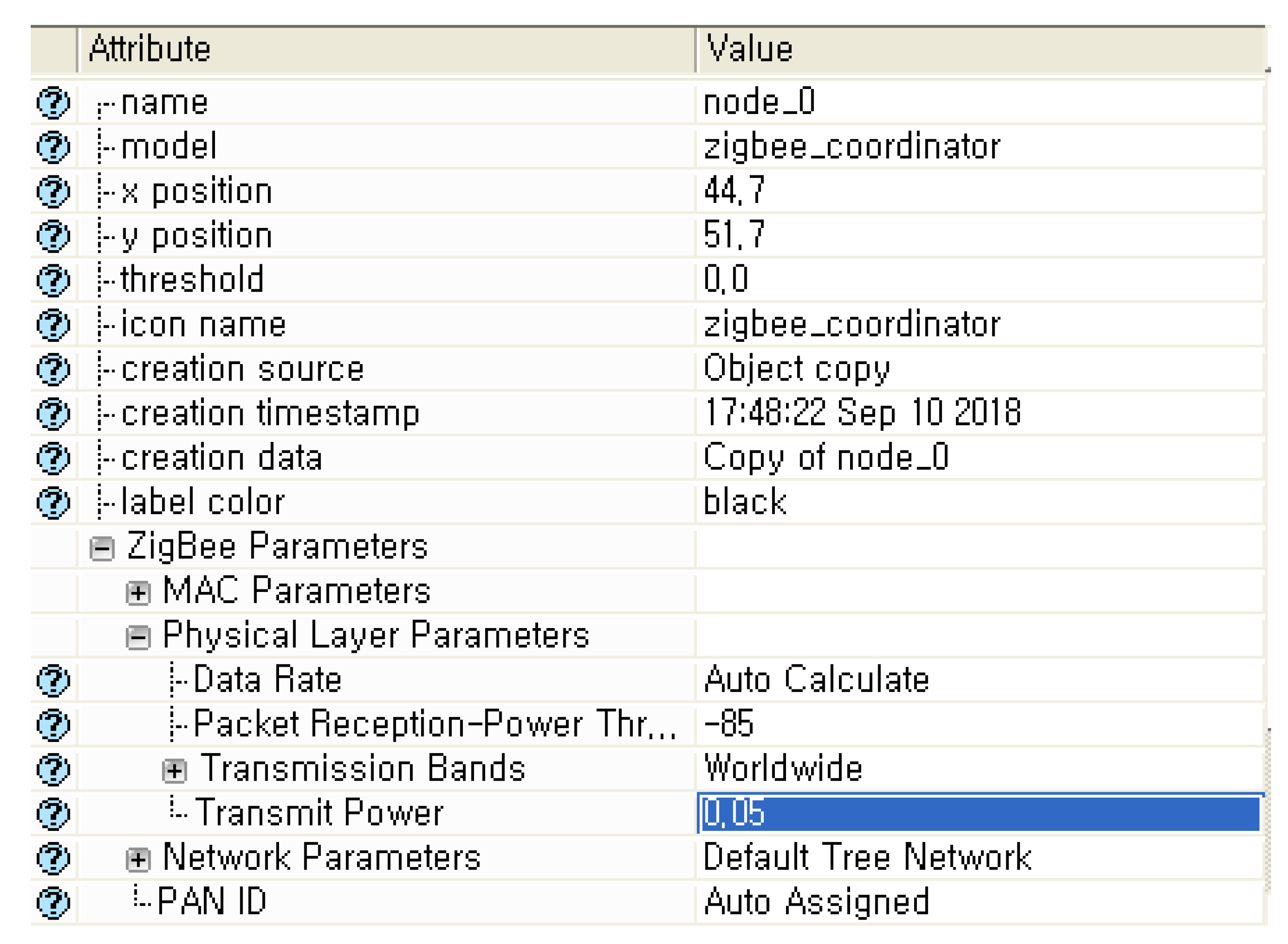Screen dimensions: 1288x944
Task: Open the Data Rate Auto Calculate value
Action: [815, 680]
